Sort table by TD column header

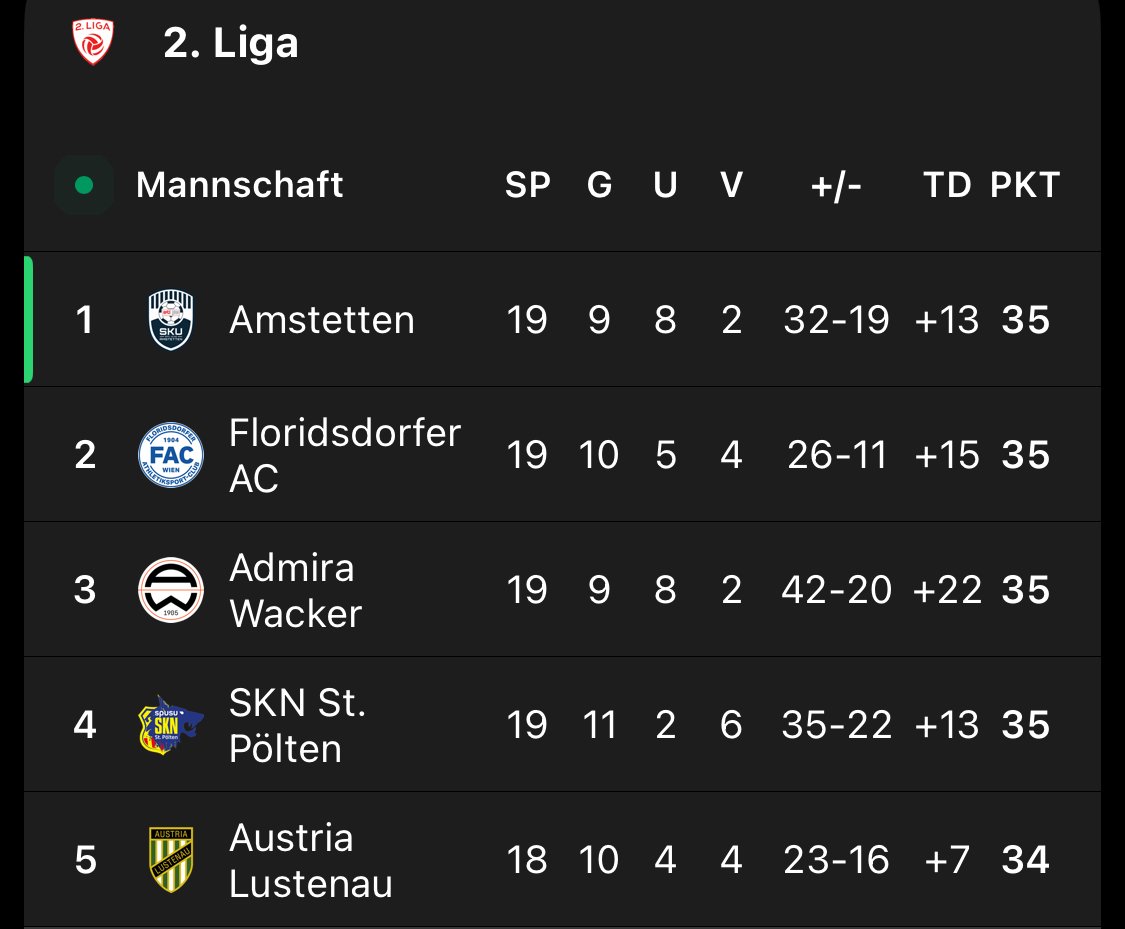(947, 185)
